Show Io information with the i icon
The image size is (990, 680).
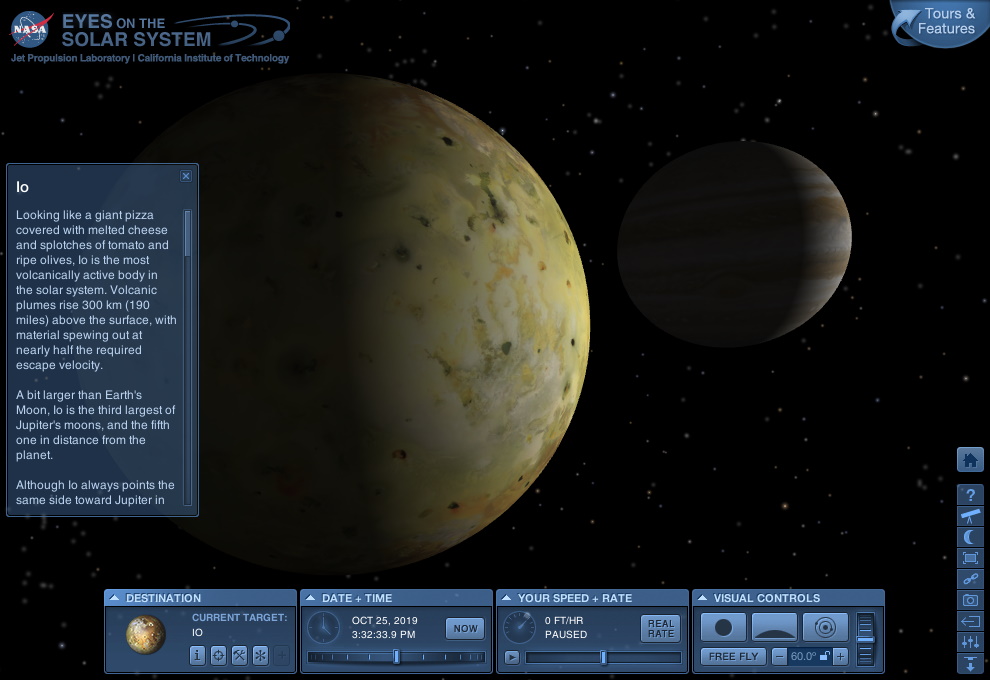coord(197,655)
